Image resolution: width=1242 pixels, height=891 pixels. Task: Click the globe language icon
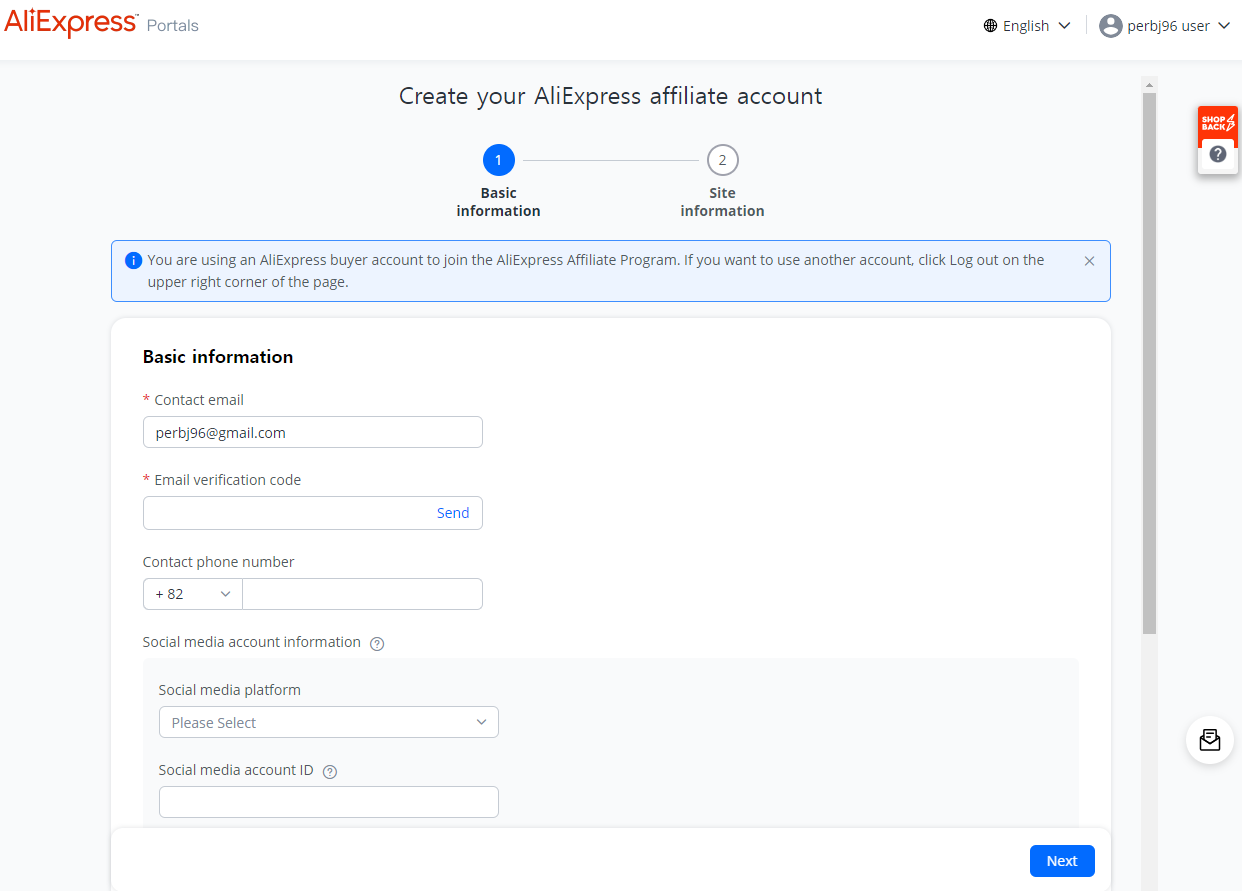(x=990, y=26)
